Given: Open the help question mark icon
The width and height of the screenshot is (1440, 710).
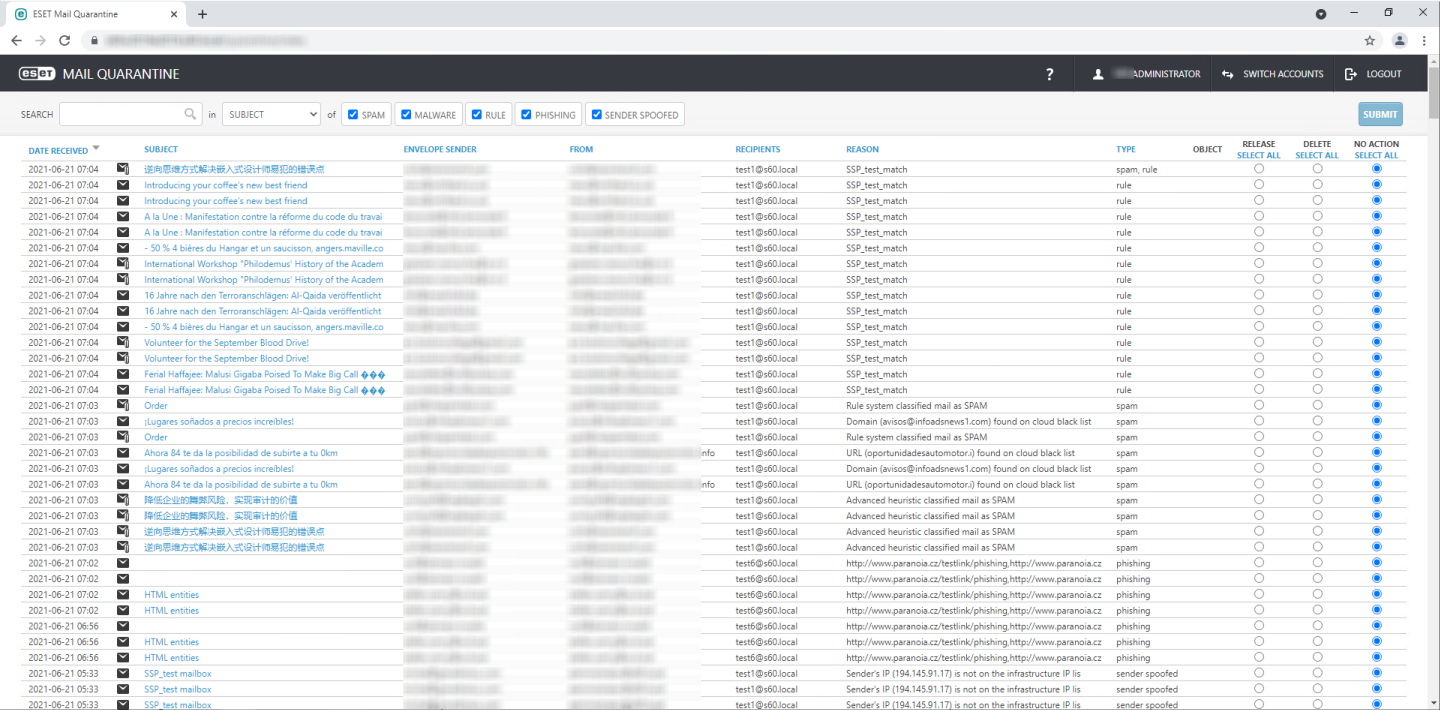Looking at the screenshot, I should point(1049,73).
